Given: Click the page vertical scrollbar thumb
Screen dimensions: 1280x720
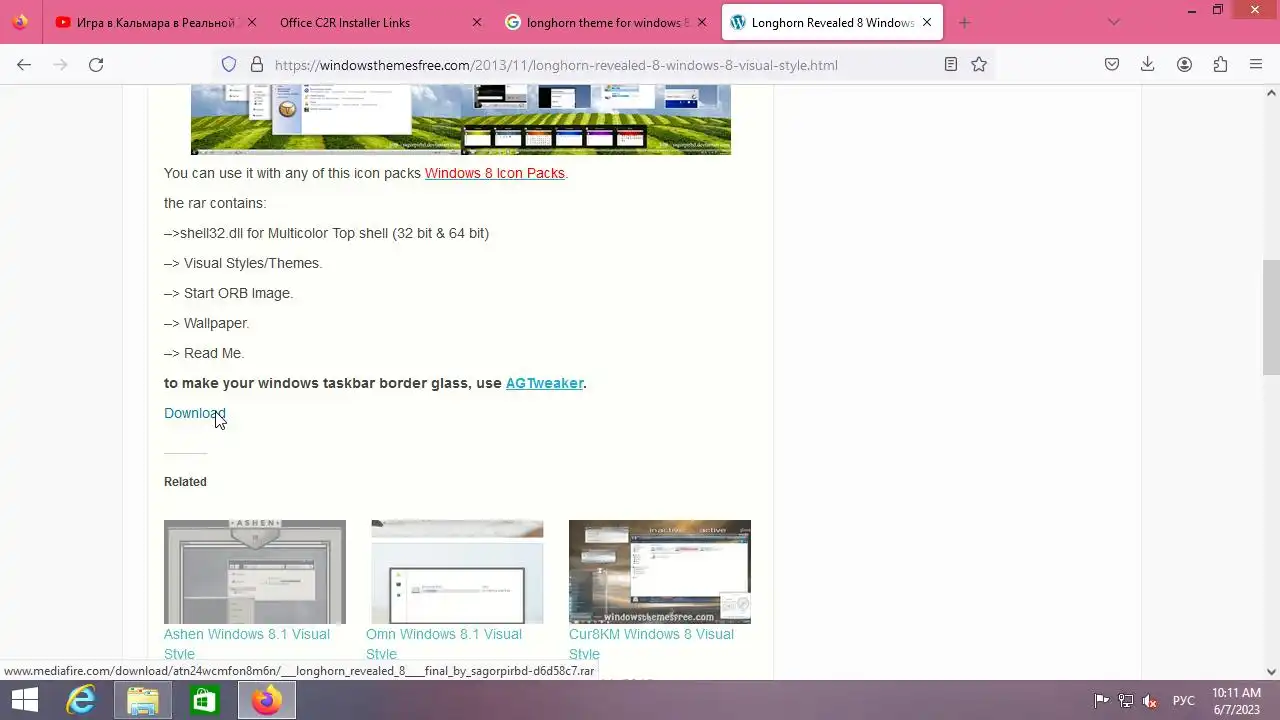Looking at the screenshot, I should pos(1271,316).
